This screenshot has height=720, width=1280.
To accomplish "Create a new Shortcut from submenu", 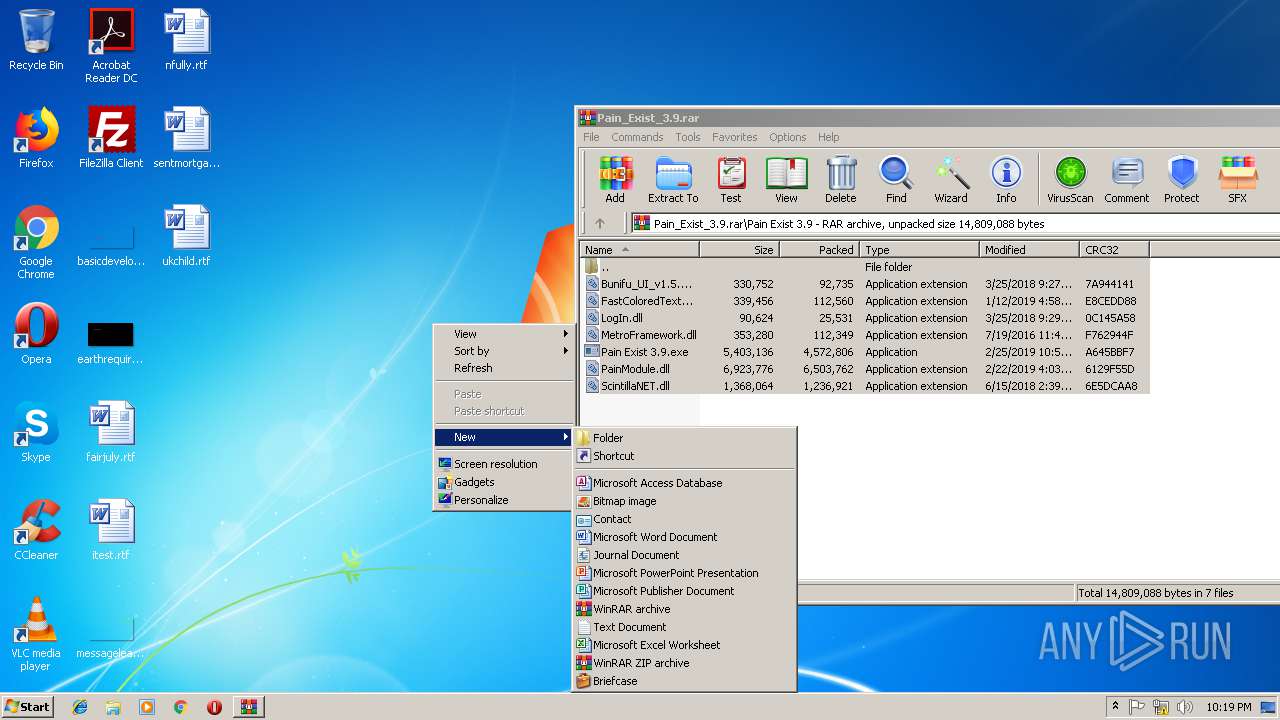I will [685, 456].
